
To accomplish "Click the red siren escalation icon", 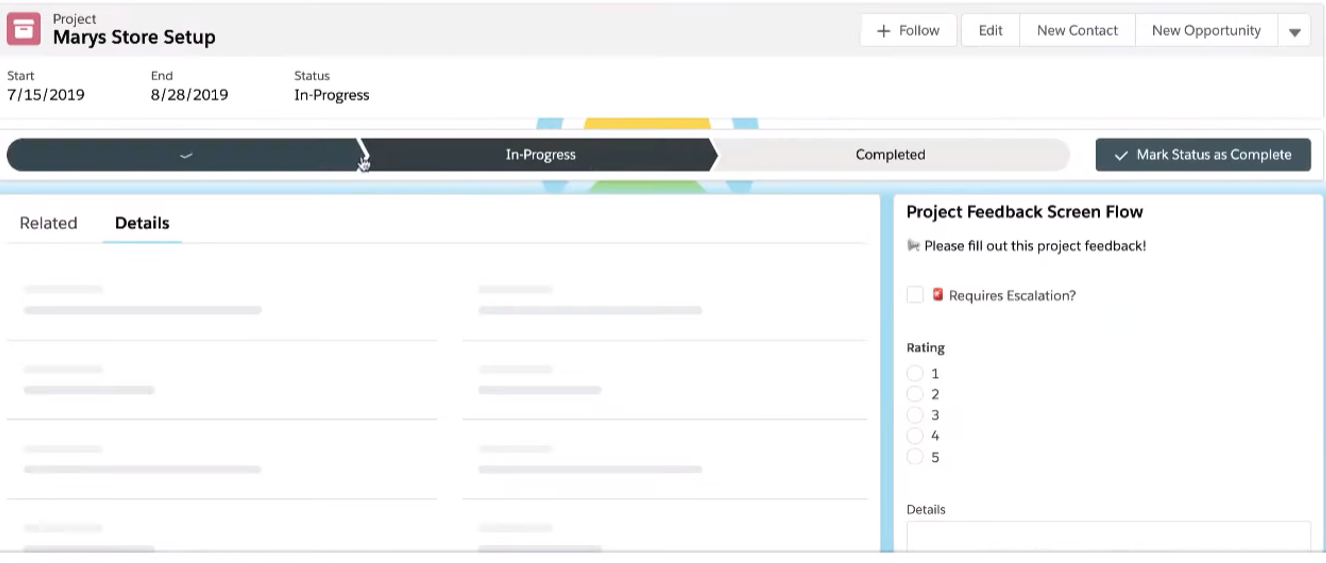I will tap(938, 295).
